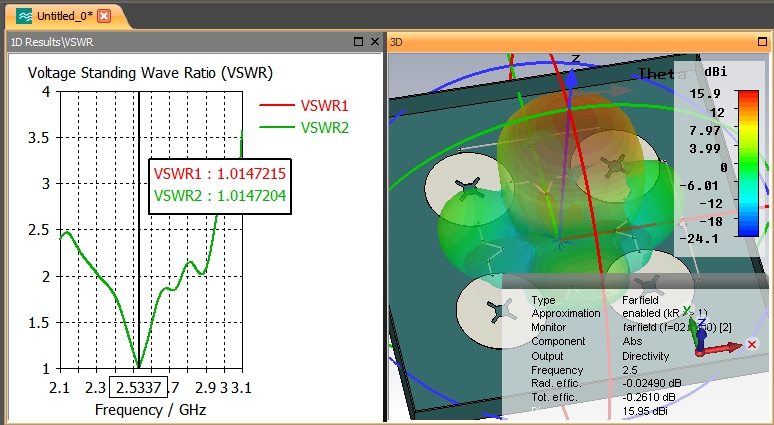The image size is (774, 425).
Task: Click the VSWR marker value readout box
Action: [220, 185]
